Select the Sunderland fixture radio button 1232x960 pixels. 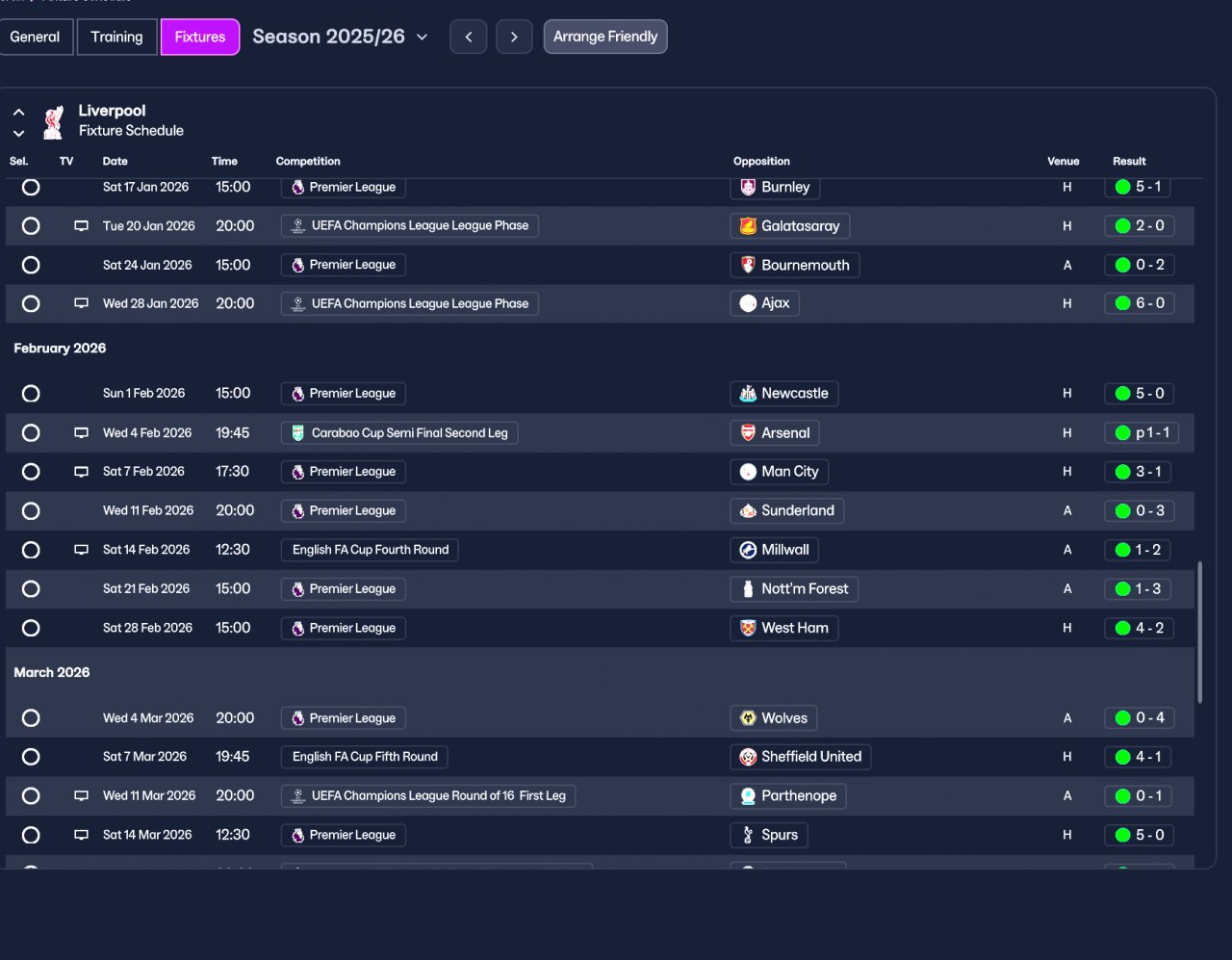[31, 511]
